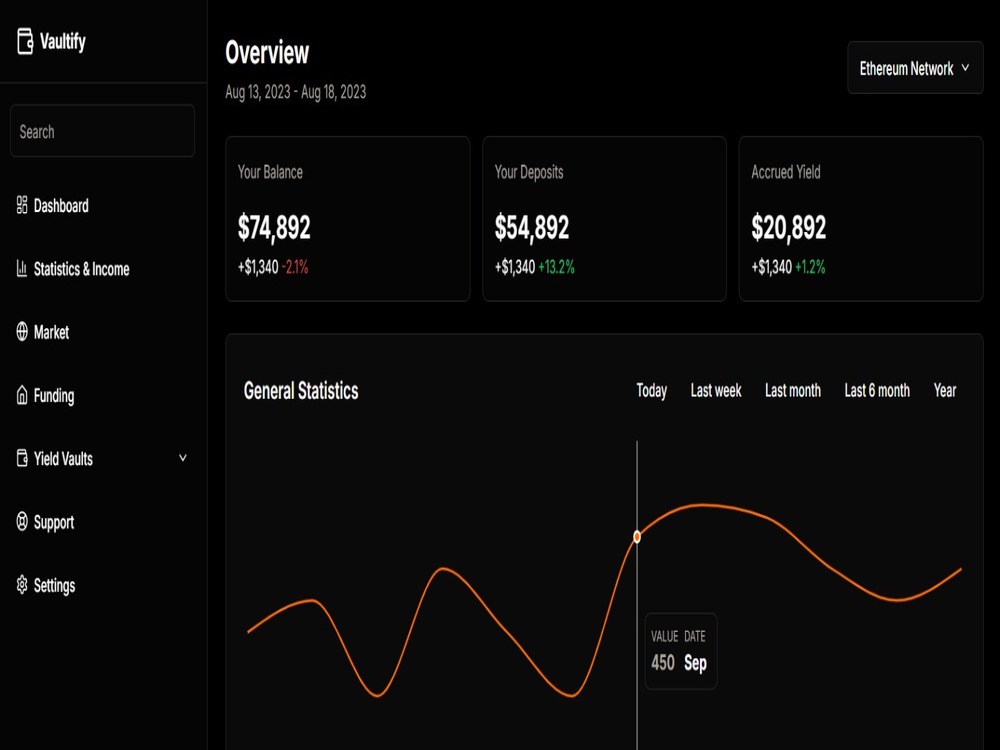Click the General Statistics title
Screen dimensions: 1000x750
click(301, 390)
